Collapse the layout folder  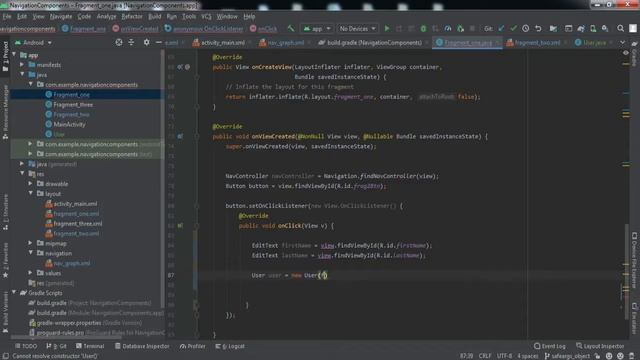coord(30,193)
